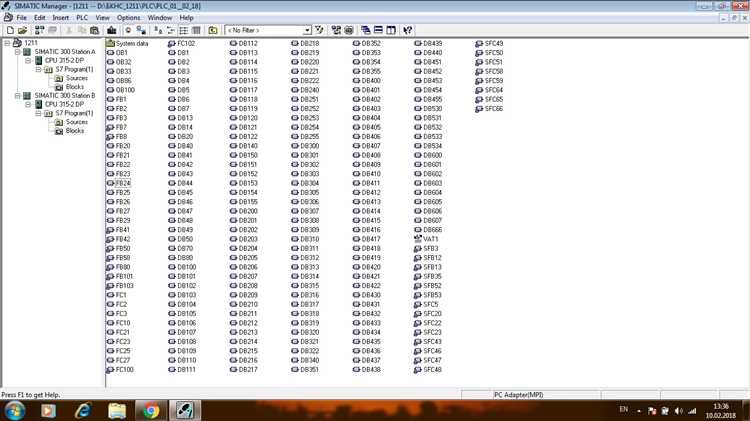The width and height of the screenshot is (750, 421).
Task: Switch to Large Icons view
Action: tap(158, 30)
